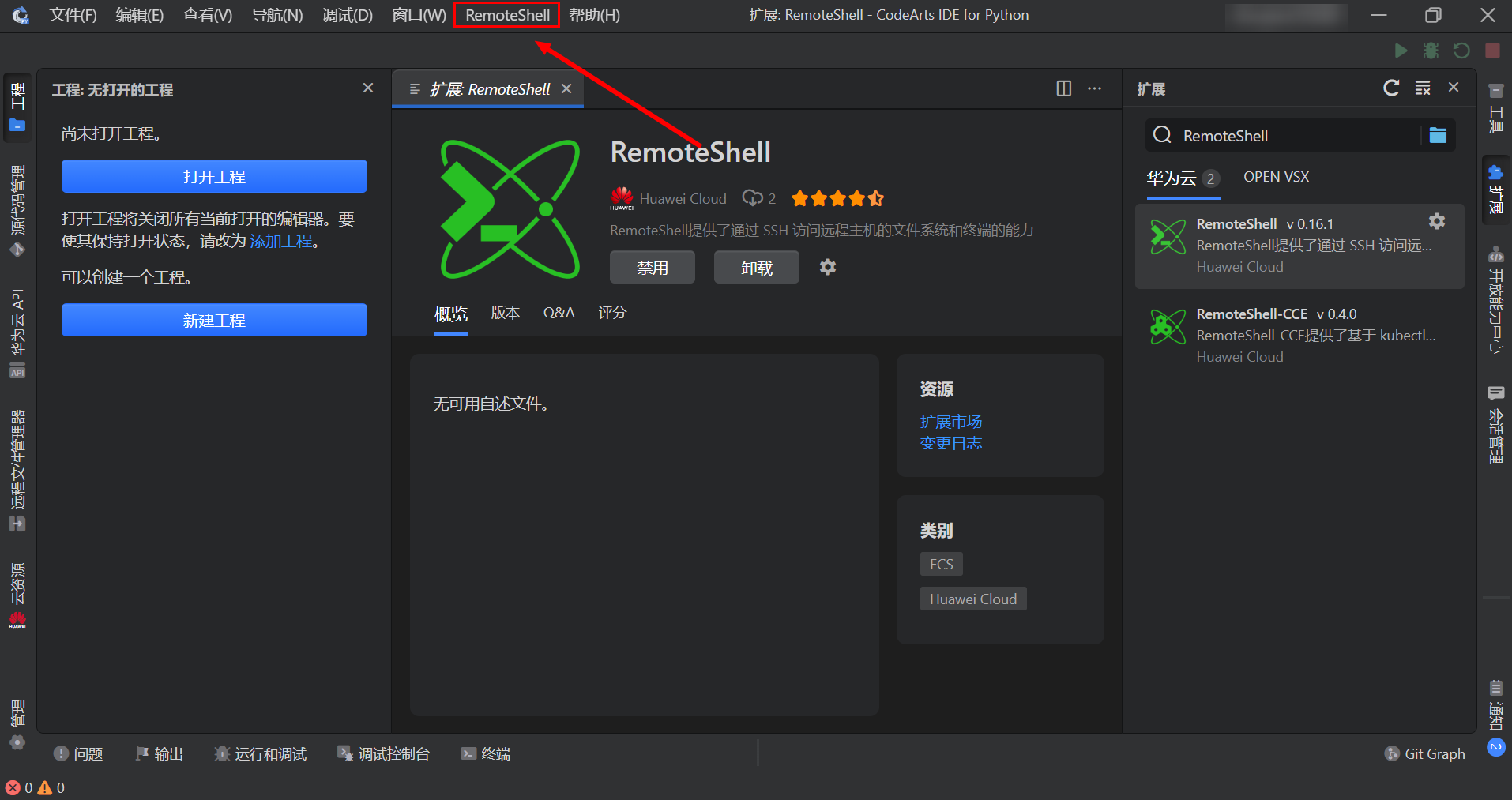The width and height of the screenshot is (1512, 800).
Task: Open the 问题 problems panel
Action: tap(78, 753)
